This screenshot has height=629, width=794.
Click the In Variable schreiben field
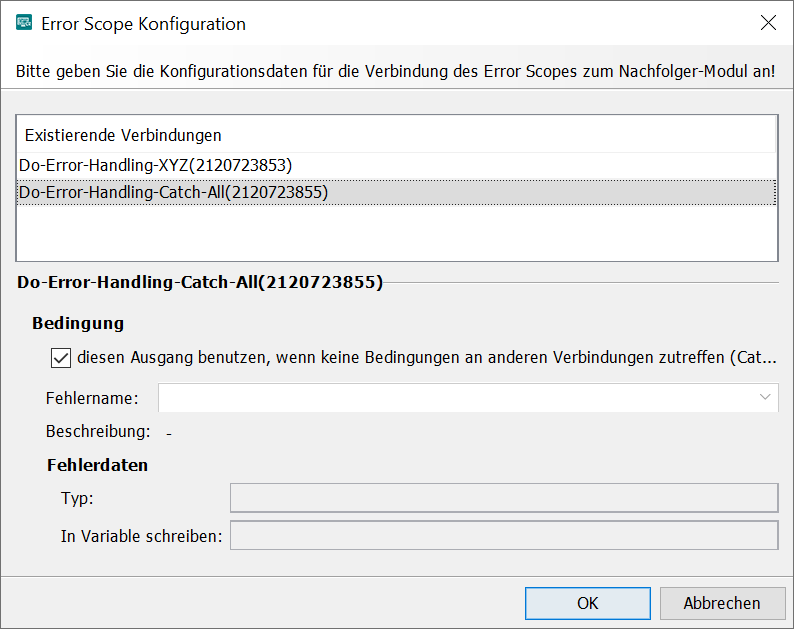503,536
